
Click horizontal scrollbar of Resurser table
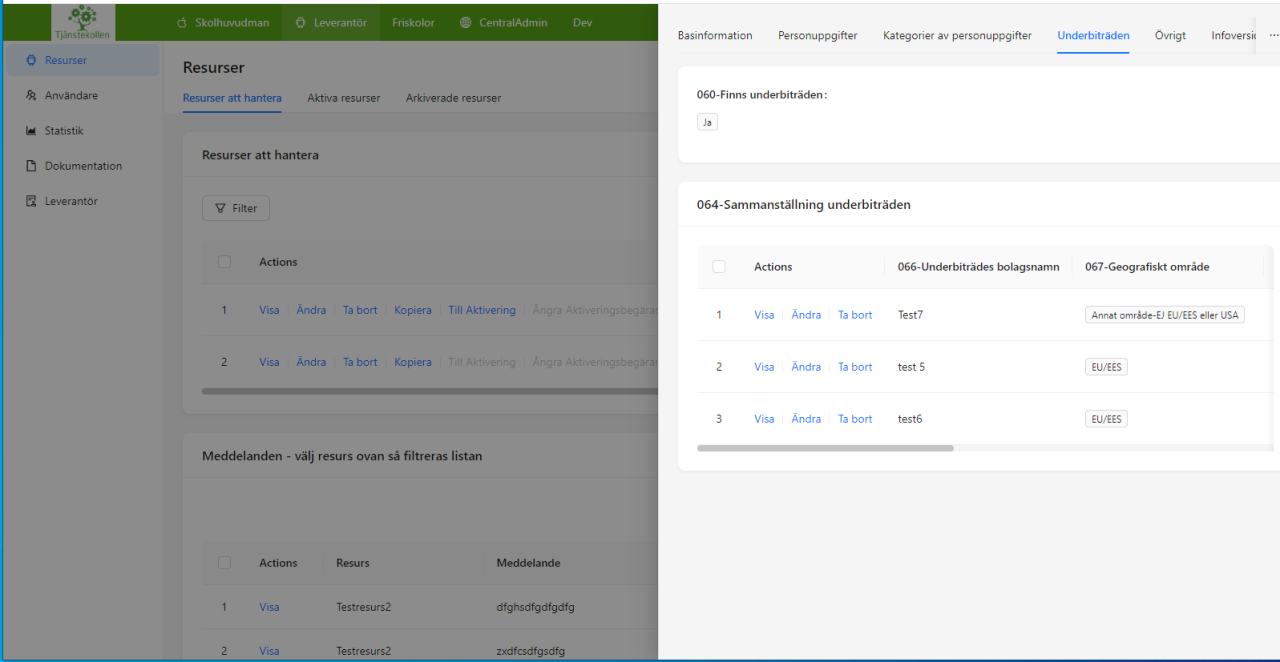[x=430, y=391]
